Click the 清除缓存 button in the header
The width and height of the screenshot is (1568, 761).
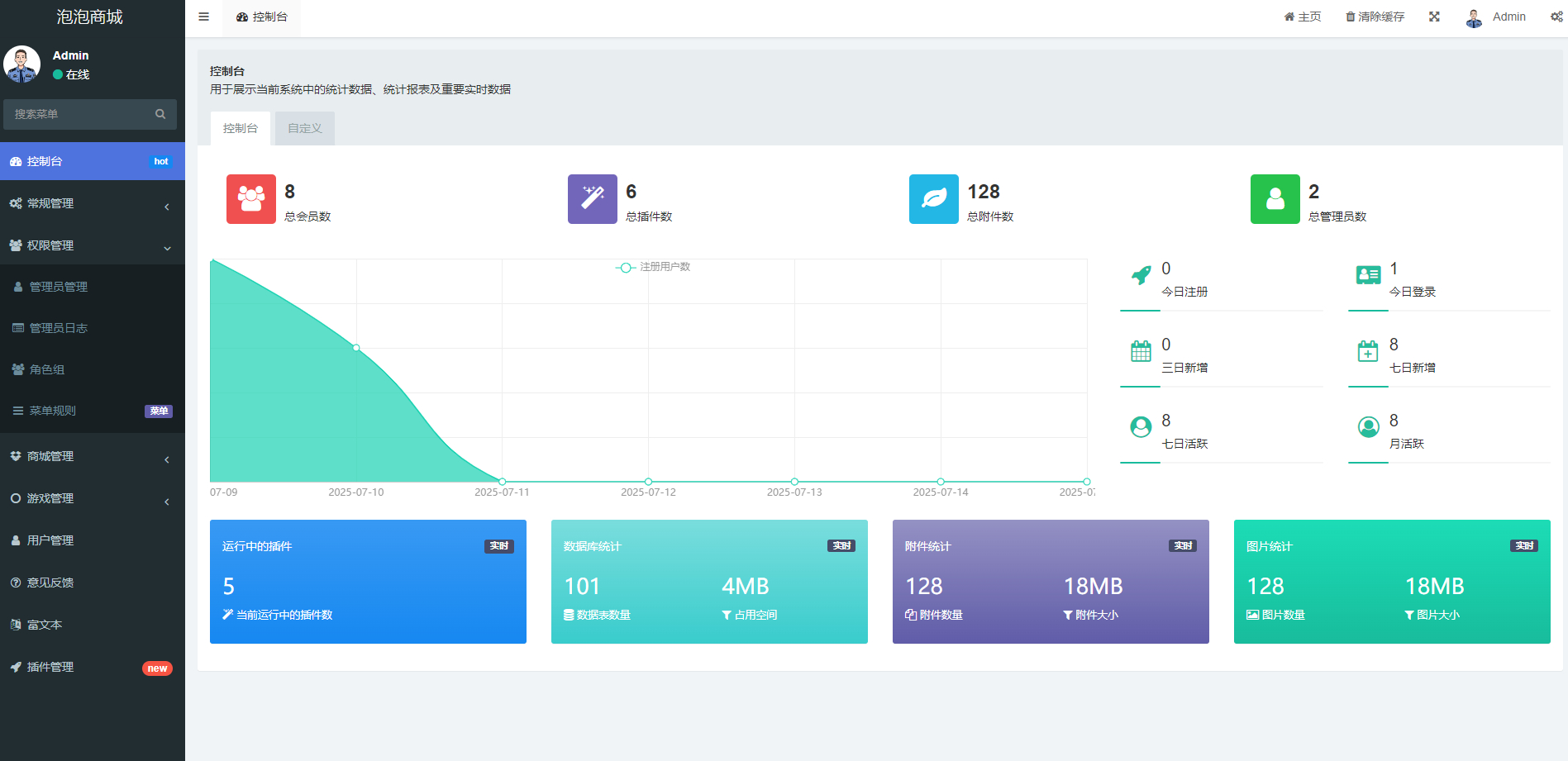click(x=1375, y=17)
